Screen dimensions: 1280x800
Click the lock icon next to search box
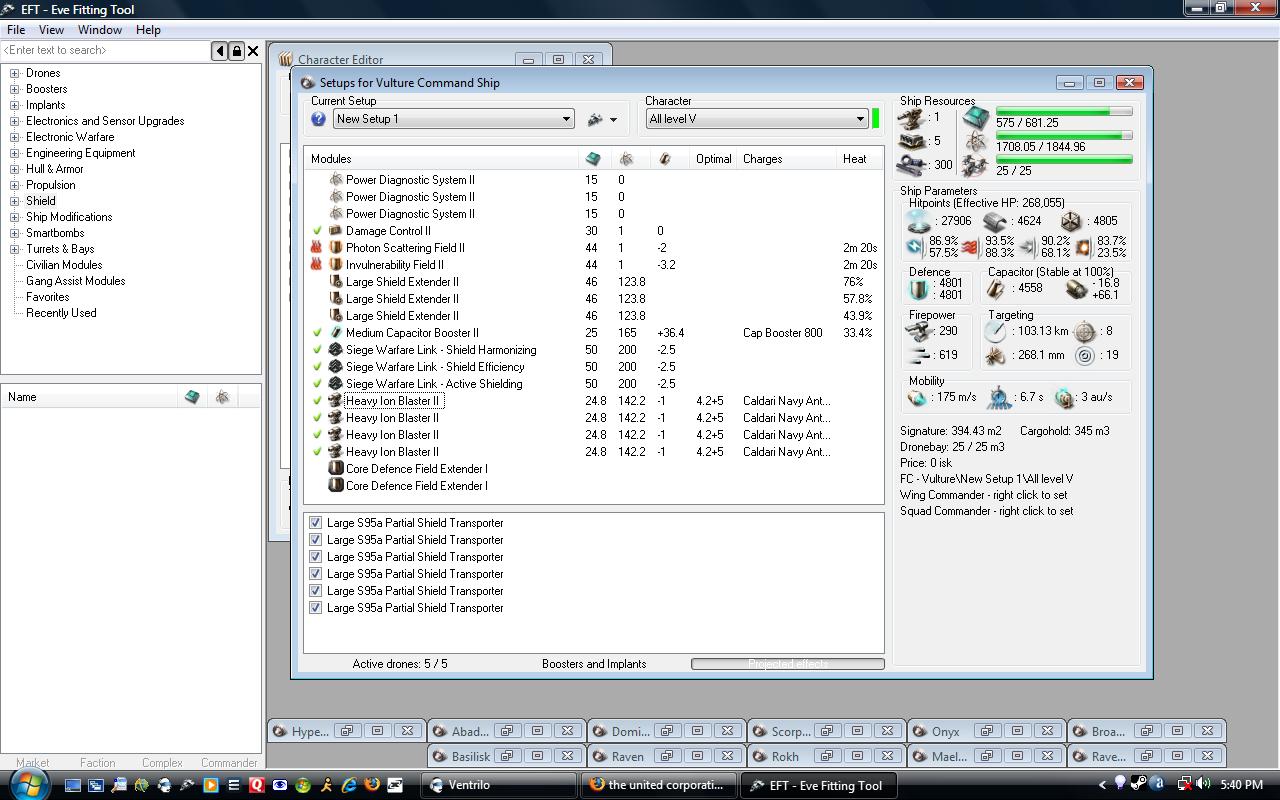237,51
